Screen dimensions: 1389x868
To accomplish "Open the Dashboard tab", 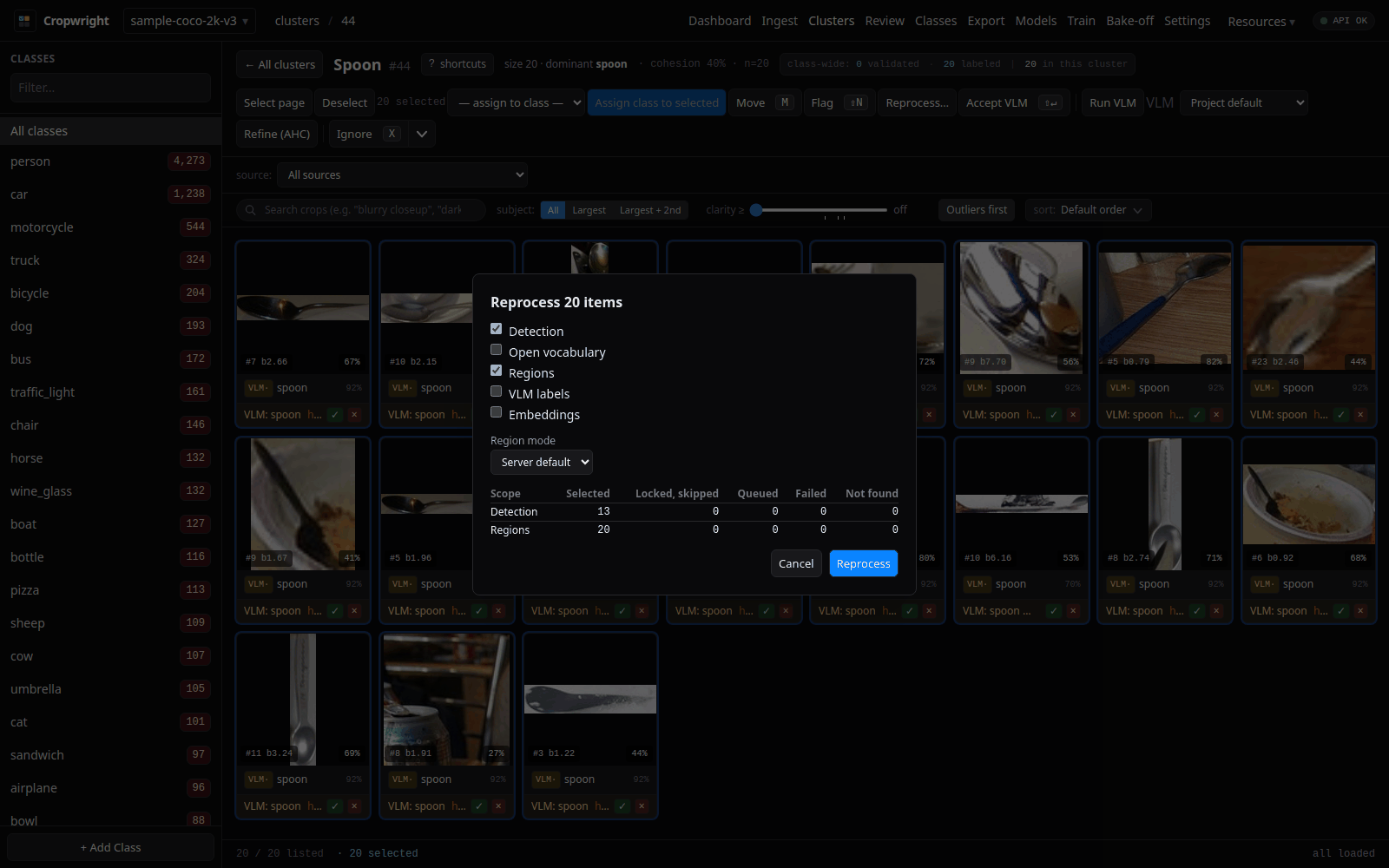I will click(x=720, y=21).
